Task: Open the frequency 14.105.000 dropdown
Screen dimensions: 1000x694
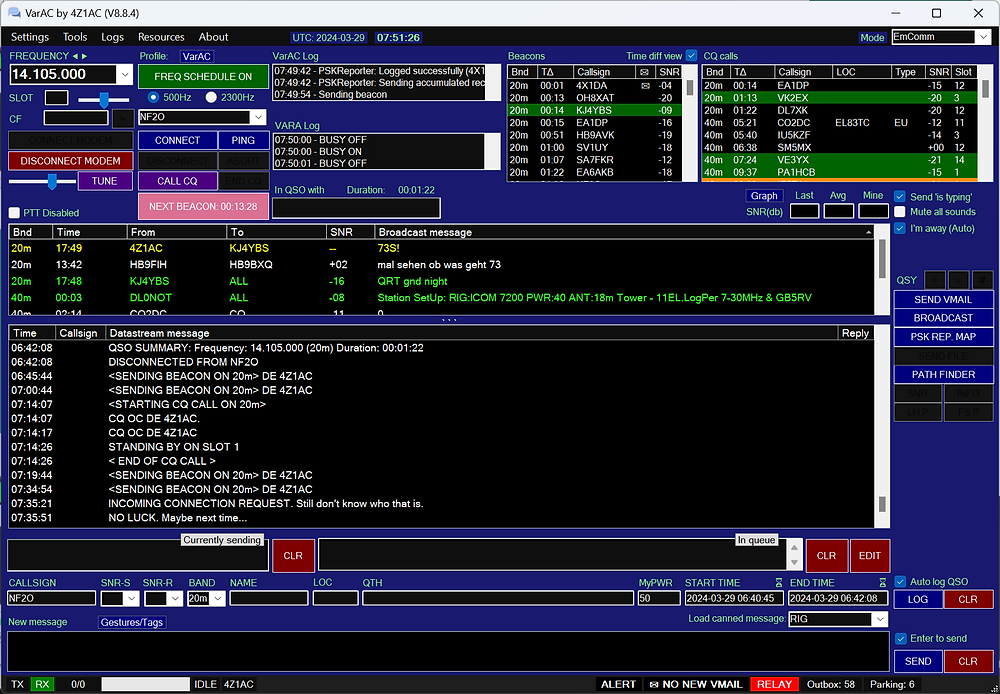Action: pyautogui.click(x=125, y=75)
